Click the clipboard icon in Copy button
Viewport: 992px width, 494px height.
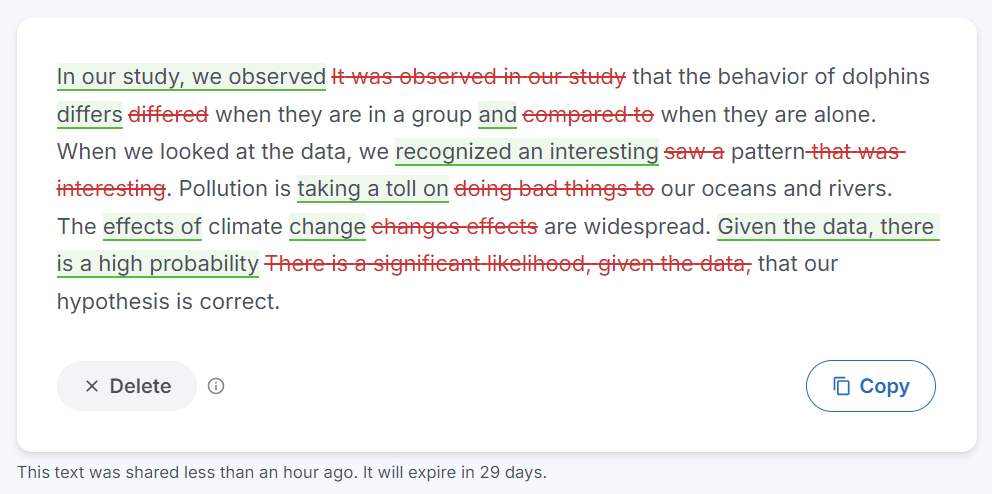[x=841, y=386]
